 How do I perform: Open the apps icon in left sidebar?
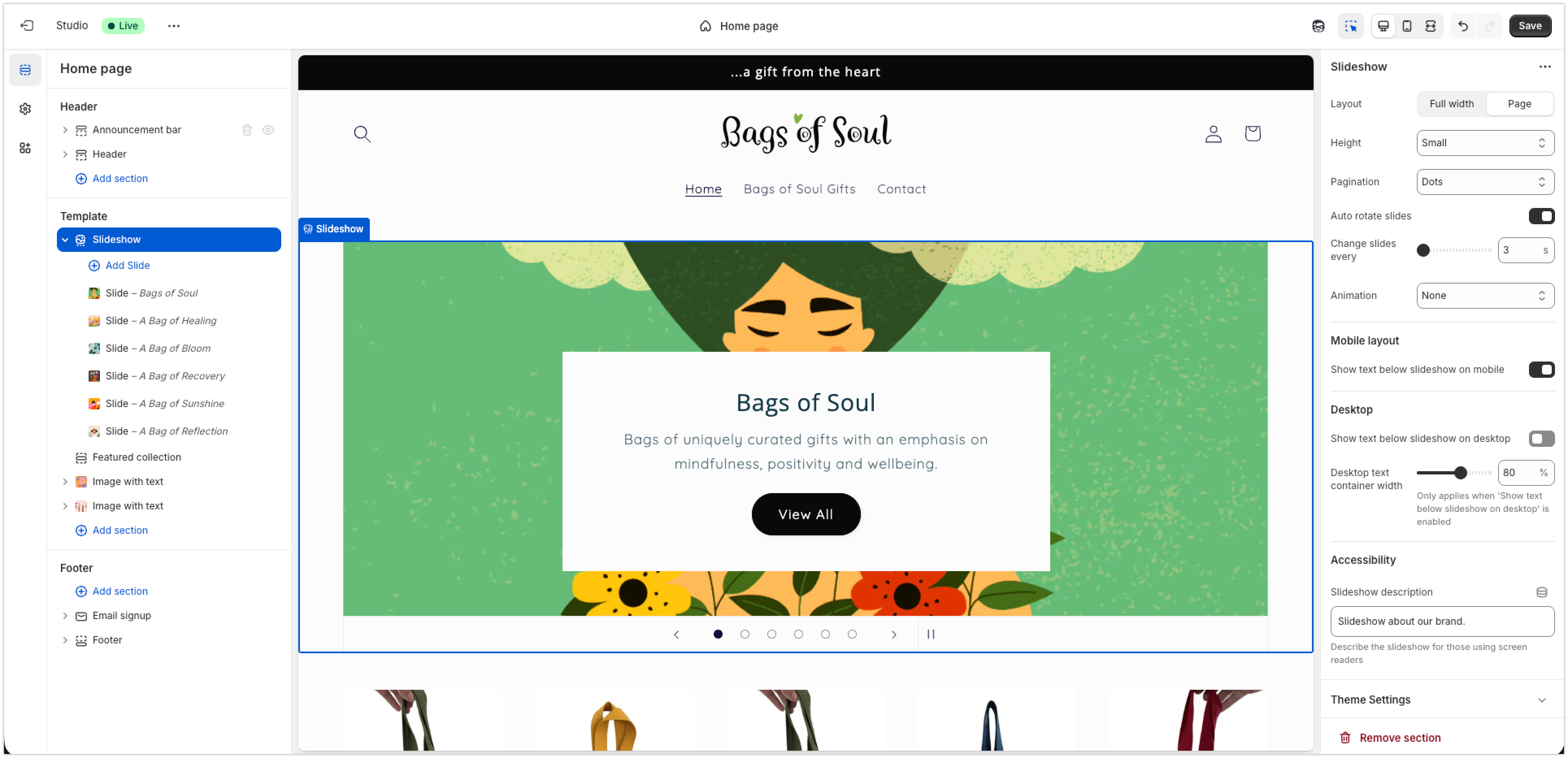point(25,148)
